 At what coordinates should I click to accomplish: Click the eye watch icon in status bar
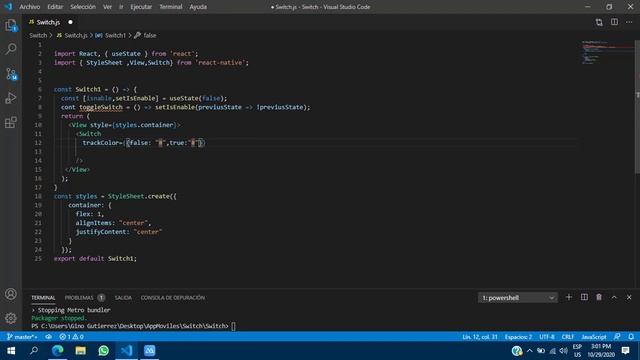point(49,337)
